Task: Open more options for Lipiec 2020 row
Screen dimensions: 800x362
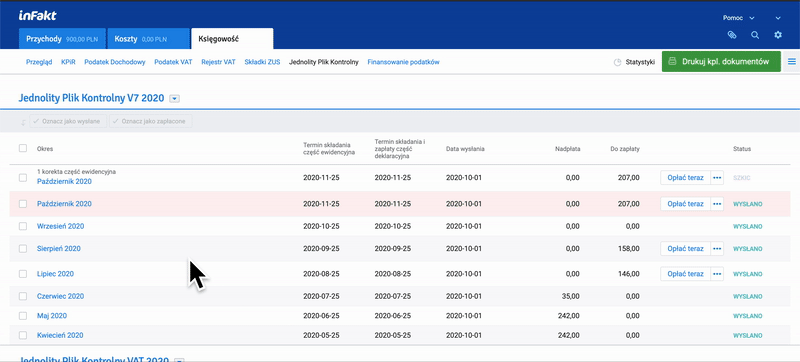Action: (717, 274)
